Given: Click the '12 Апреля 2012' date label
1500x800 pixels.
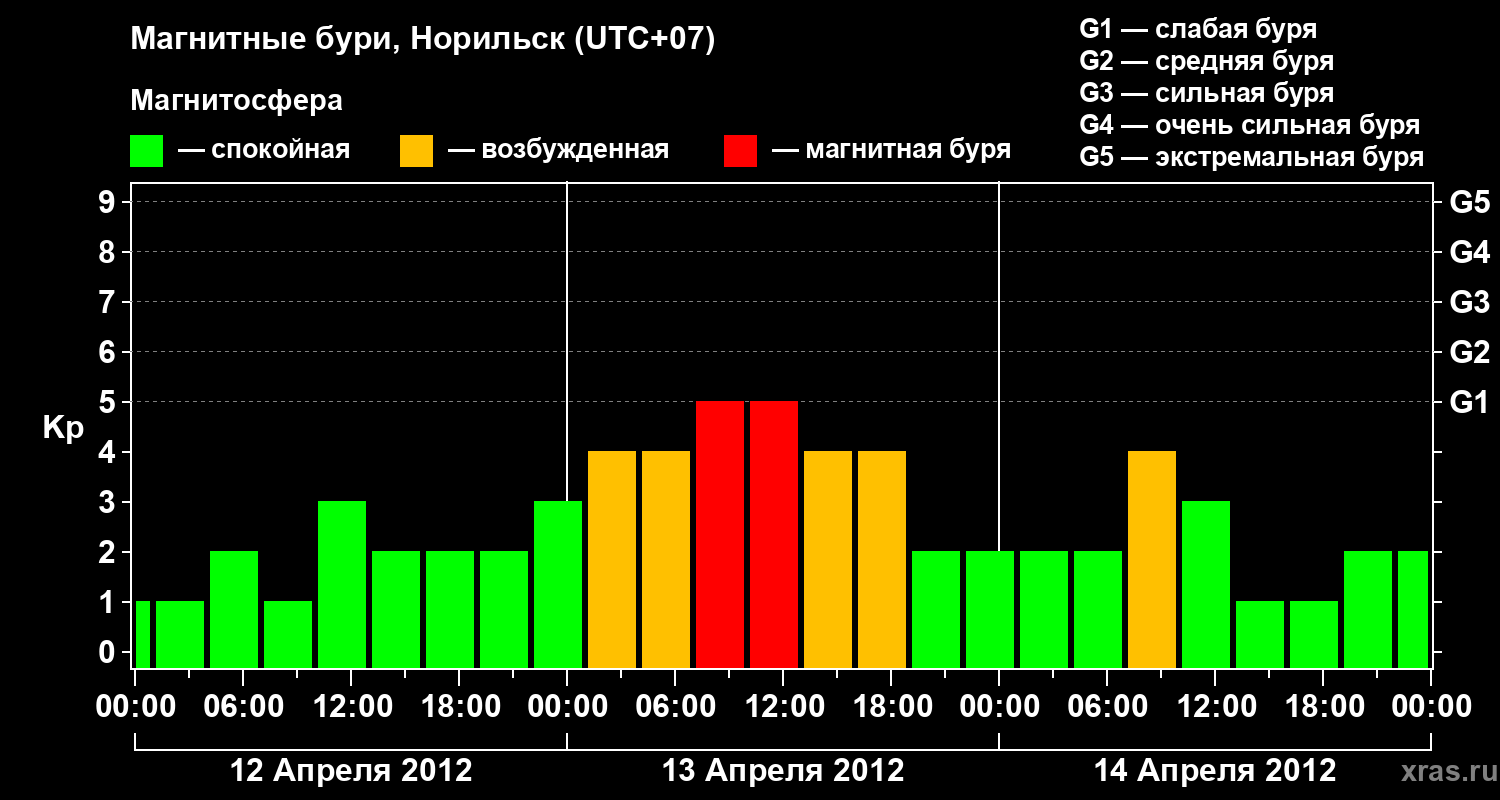Looking at the screenshot, I should (x=351, y=771).
